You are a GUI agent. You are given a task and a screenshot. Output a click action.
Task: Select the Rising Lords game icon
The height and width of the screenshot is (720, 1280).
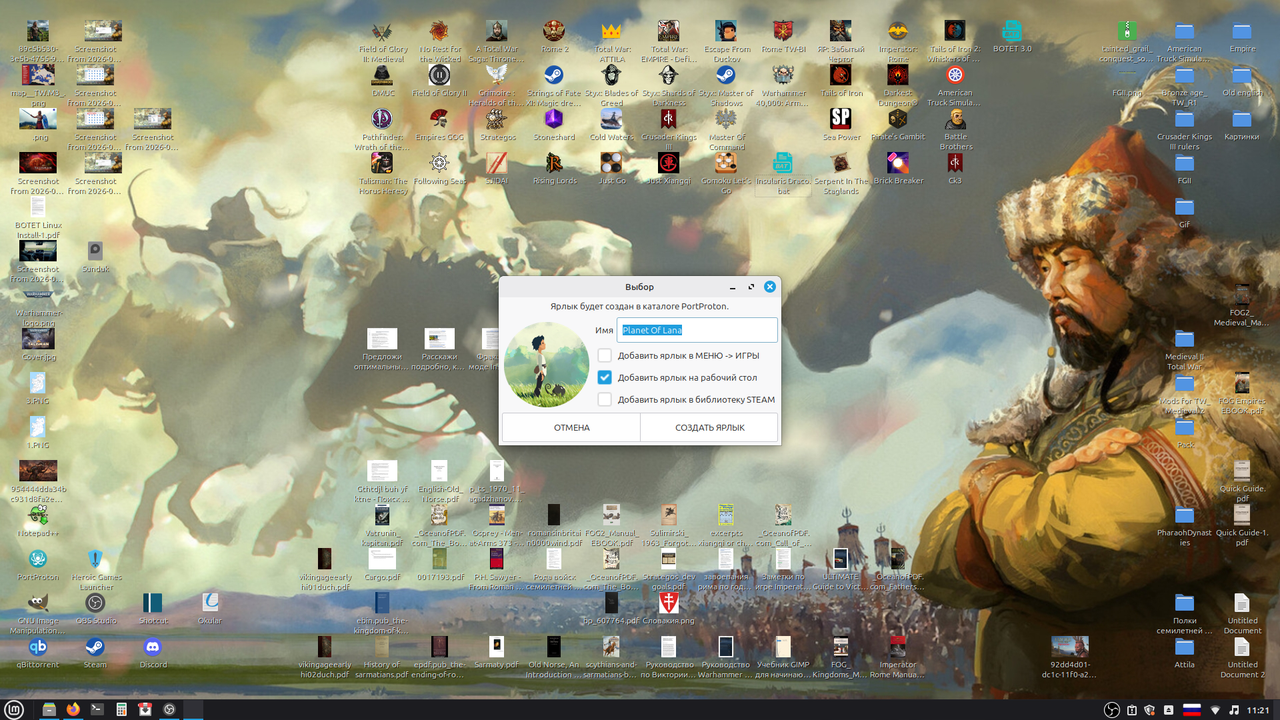(554, 163)
